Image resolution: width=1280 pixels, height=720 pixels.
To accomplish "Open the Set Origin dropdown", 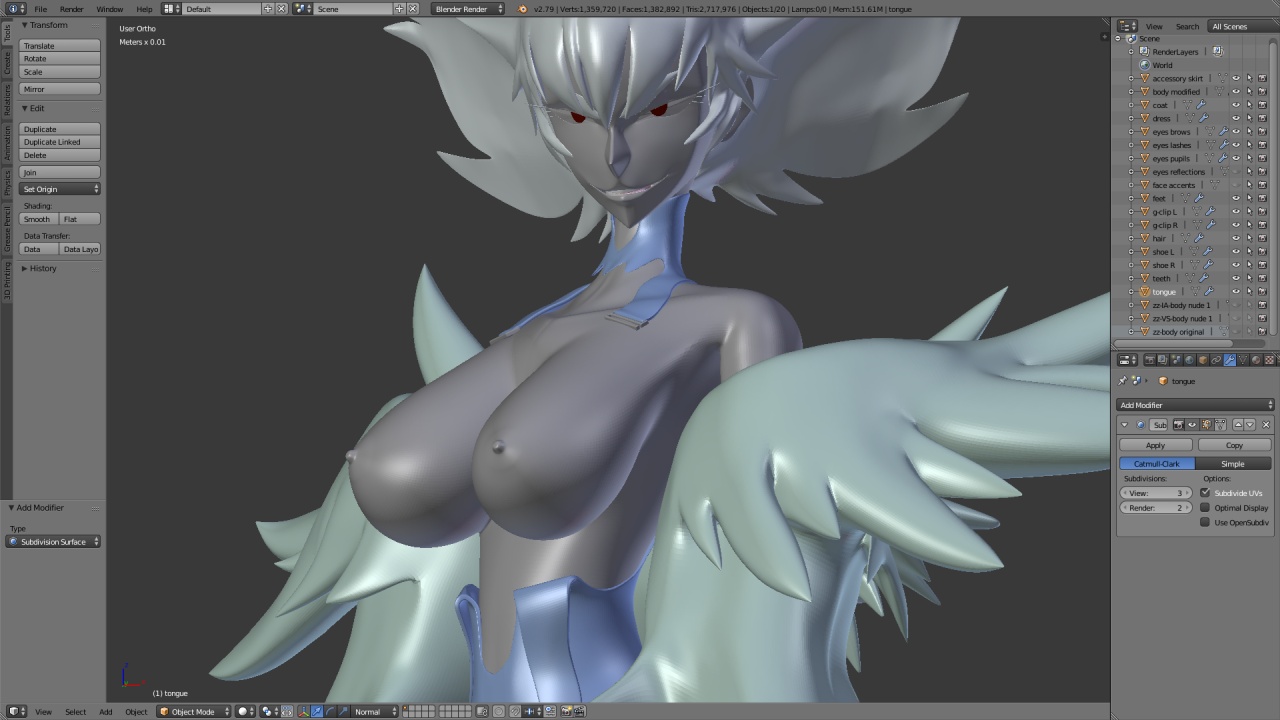I will (x=61, y=189).
